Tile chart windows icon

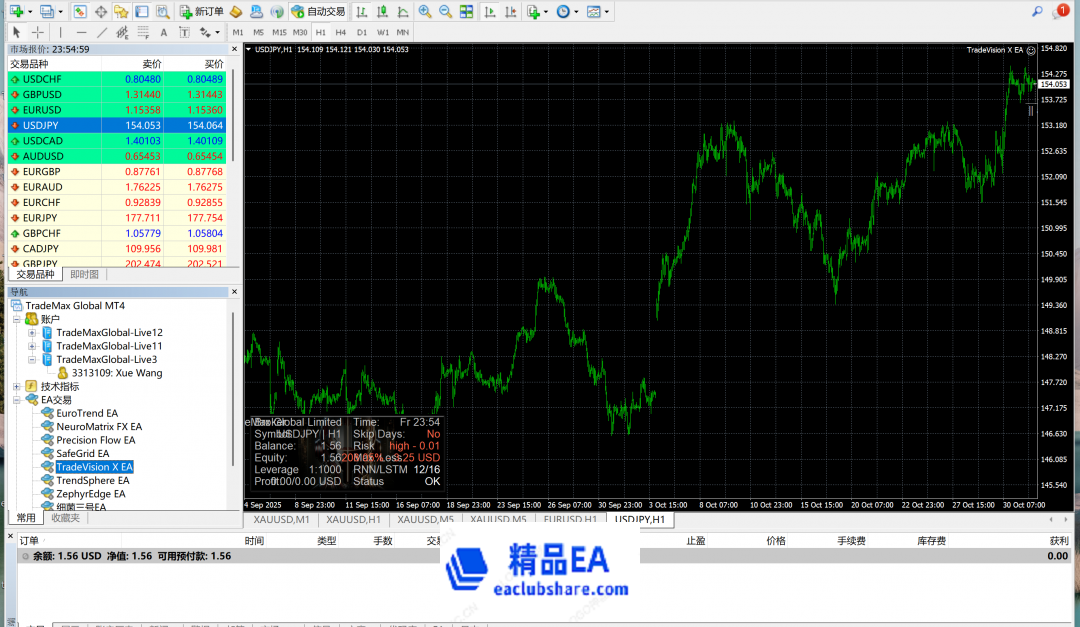tap(466, 12)
